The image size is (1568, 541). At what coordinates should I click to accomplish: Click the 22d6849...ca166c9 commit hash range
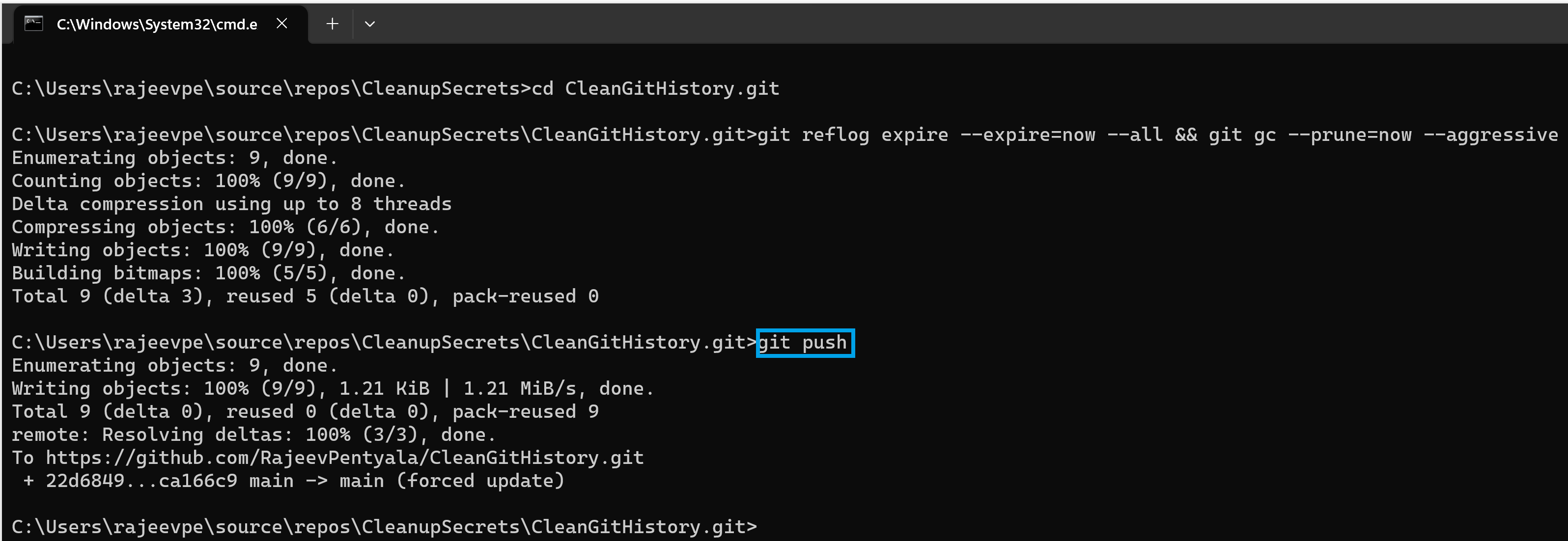click(141, 481)
